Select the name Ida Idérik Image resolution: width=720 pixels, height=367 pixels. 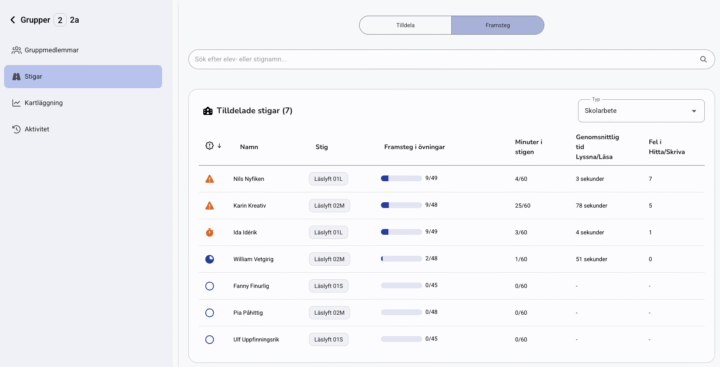(x=245, y=232)
